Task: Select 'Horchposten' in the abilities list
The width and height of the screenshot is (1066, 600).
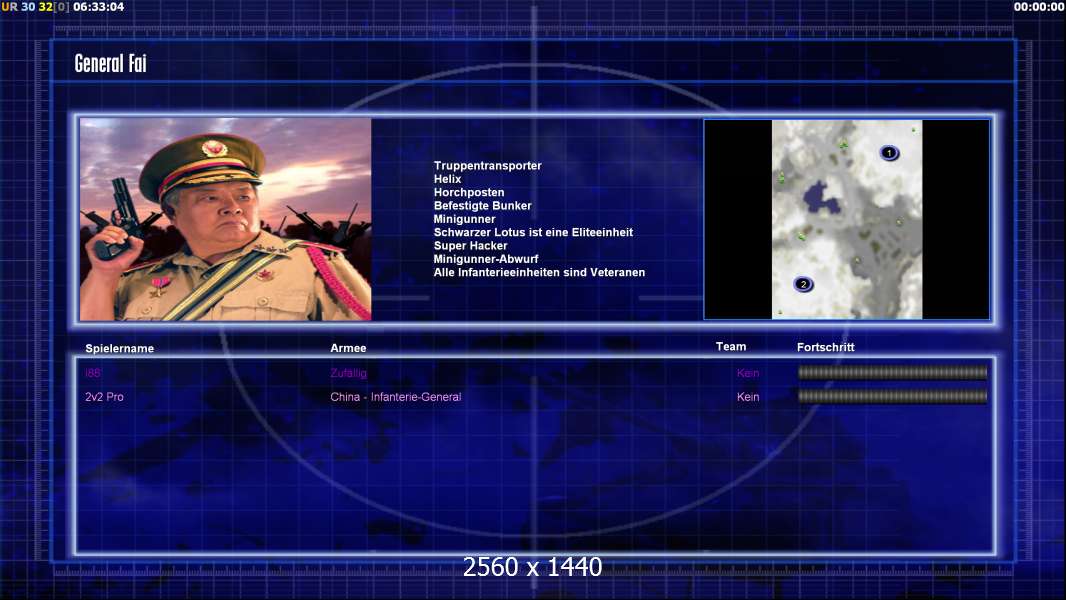Action: click(469, 192)
